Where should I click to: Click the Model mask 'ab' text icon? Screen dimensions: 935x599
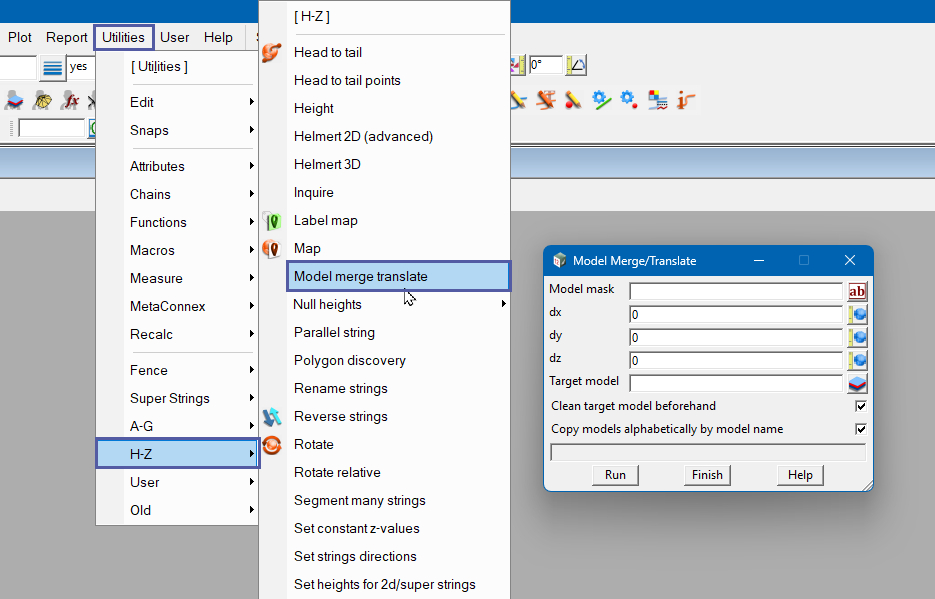tap(857, 291)
